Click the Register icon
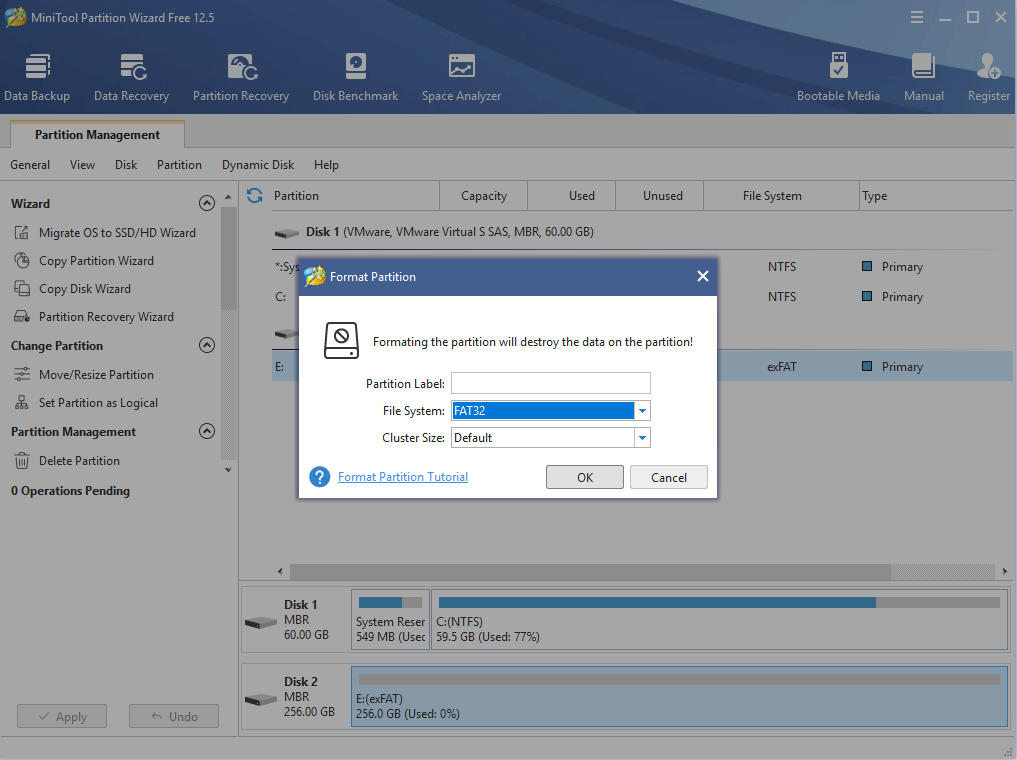This screenshot has height=760, width=1017. (988, 75)
